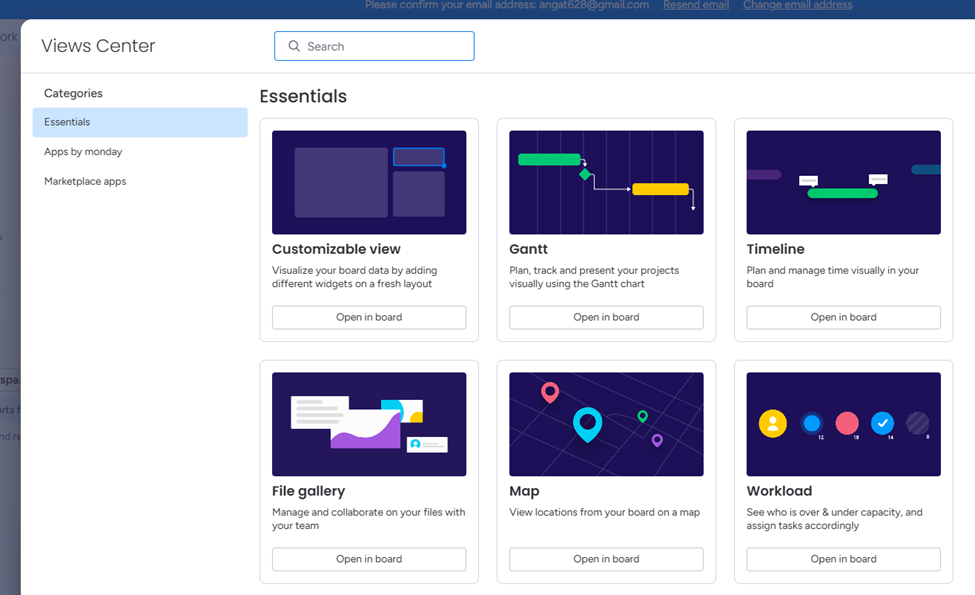Click the Views Center heading
975x595 pixels.
98,45
